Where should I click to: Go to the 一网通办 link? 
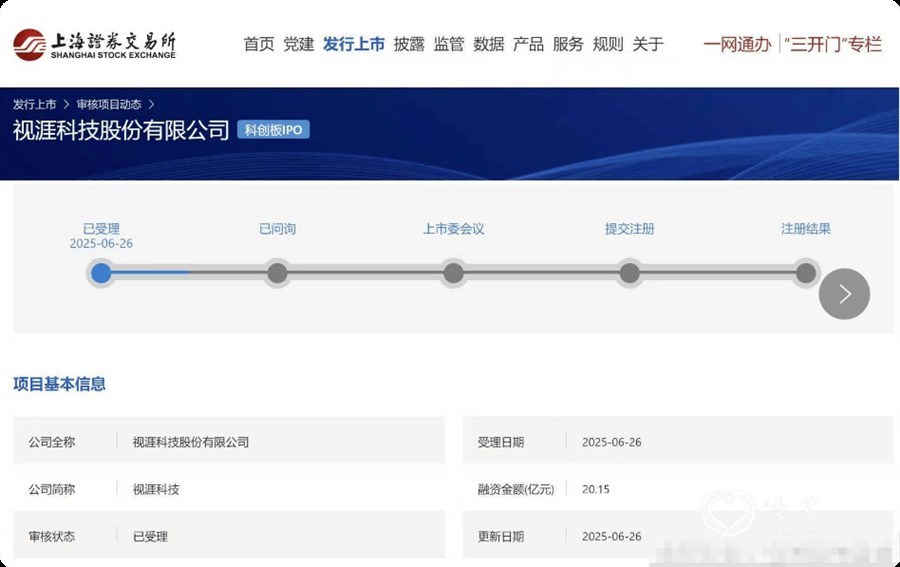pyautogui.click(x=738, y=44)
